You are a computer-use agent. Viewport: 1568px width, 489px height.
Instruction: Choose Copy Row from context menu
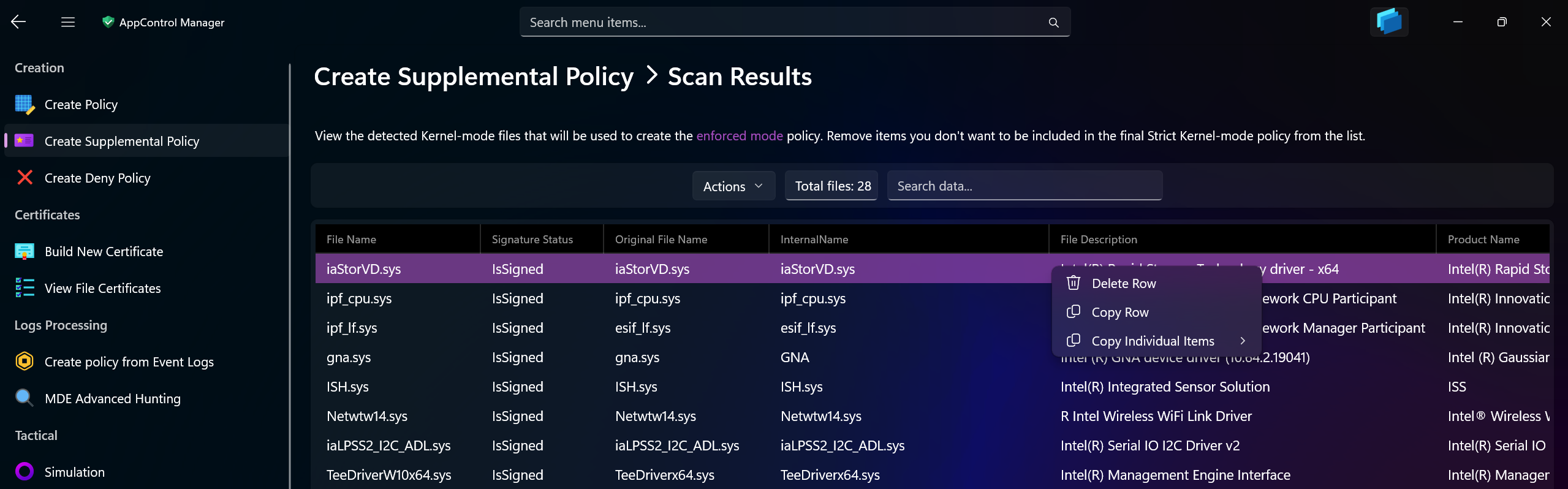pos(1156,312)
